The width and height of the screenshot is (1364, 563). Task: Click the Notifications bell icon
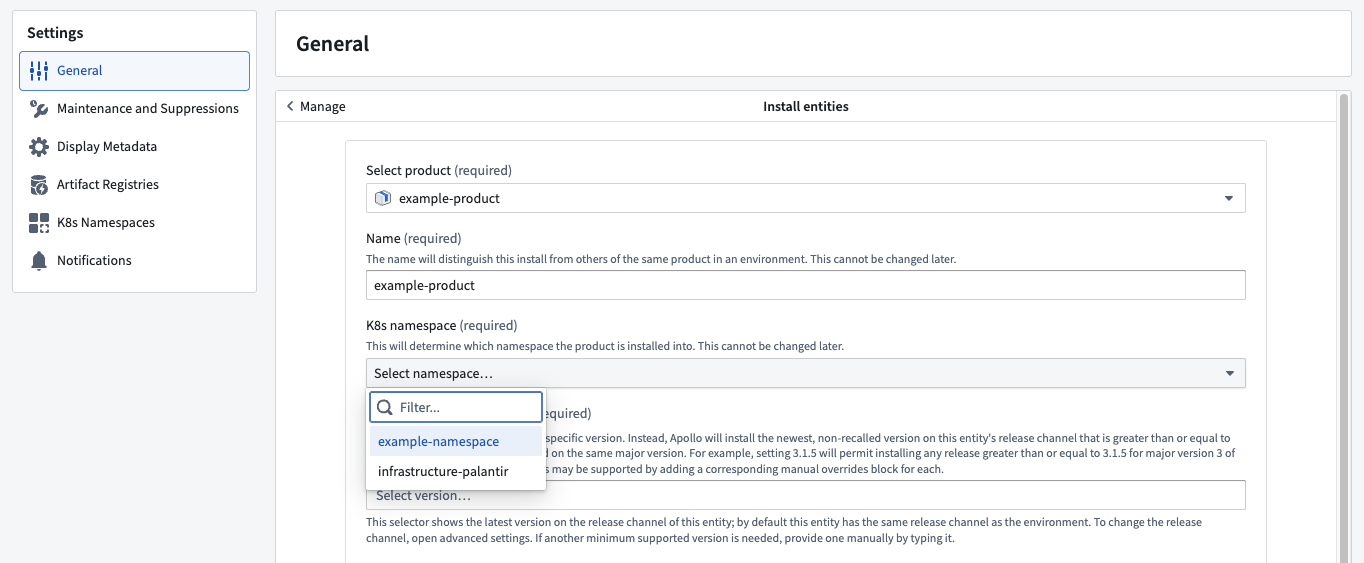[x=39, y=261]
